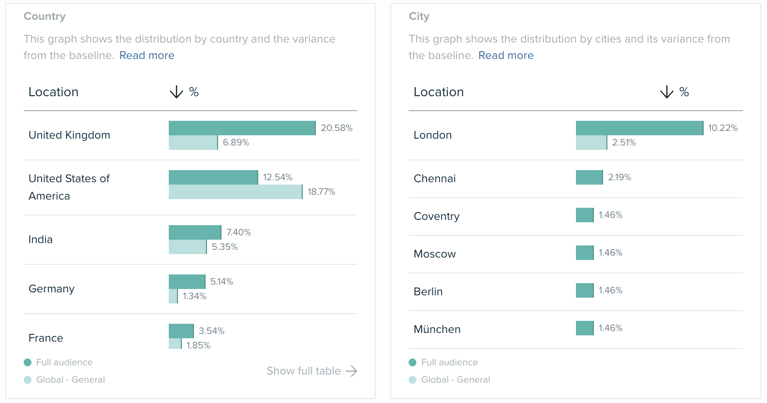
Task: Click the Germany row label
Action: pos(51,289)
